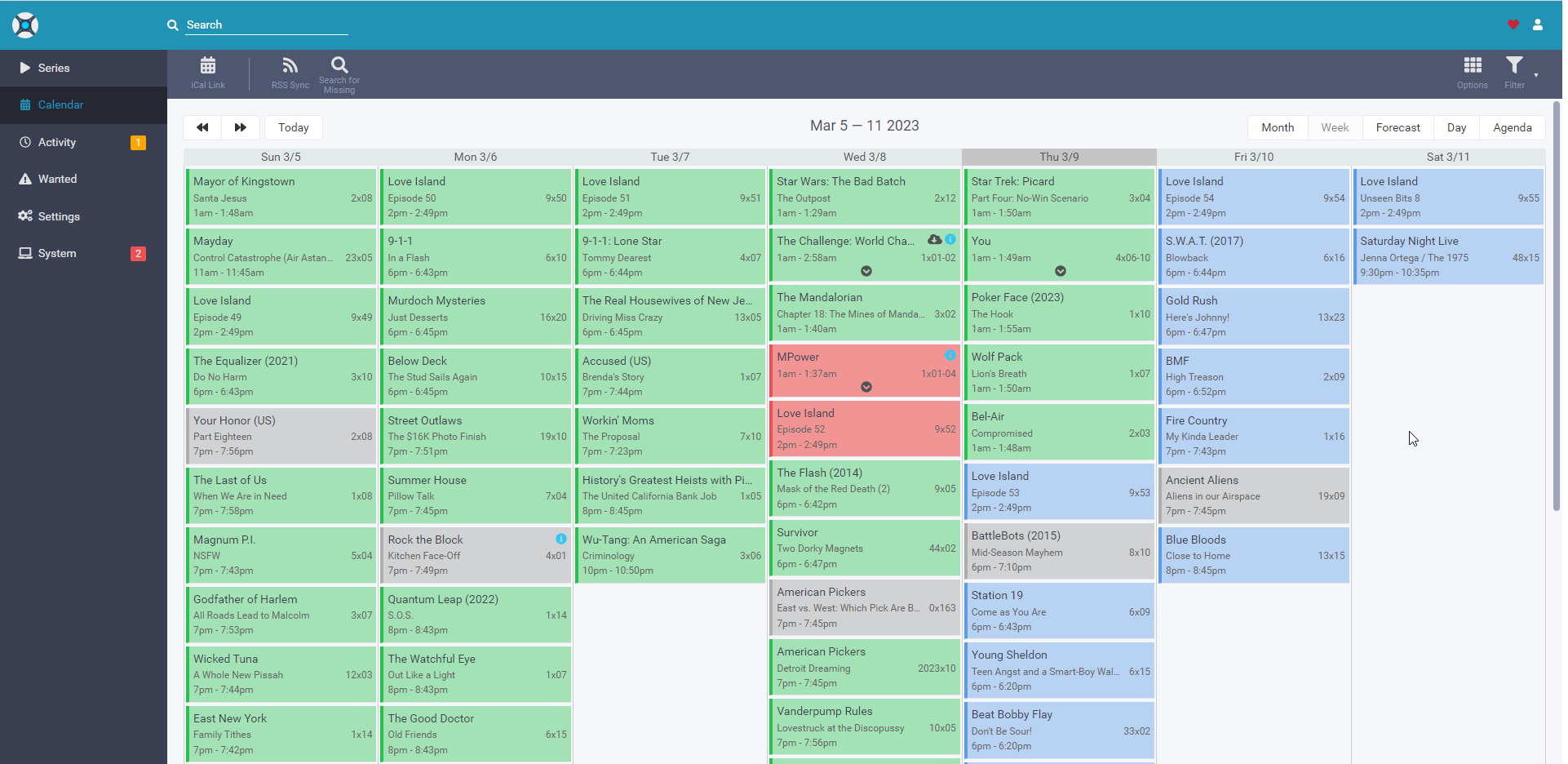The image size is (1568, 764).
Task: Open the calendar Options panel
Action: (x=1472, y=73)
